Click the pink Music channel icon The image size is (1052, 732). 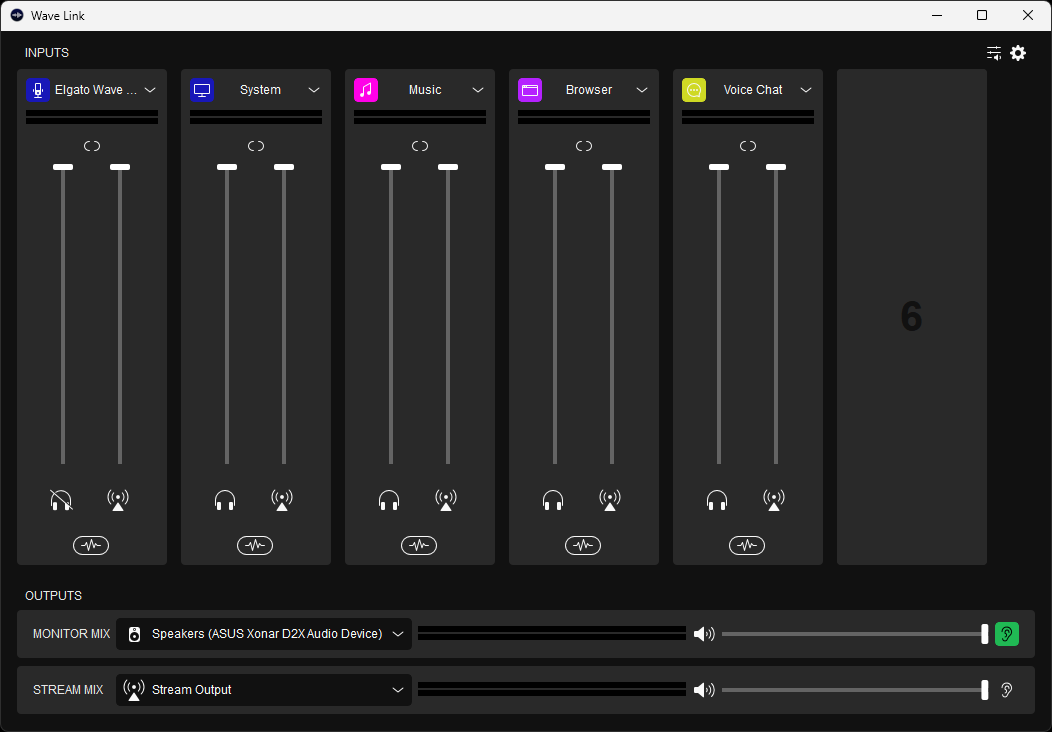click(x=366, y=90)
